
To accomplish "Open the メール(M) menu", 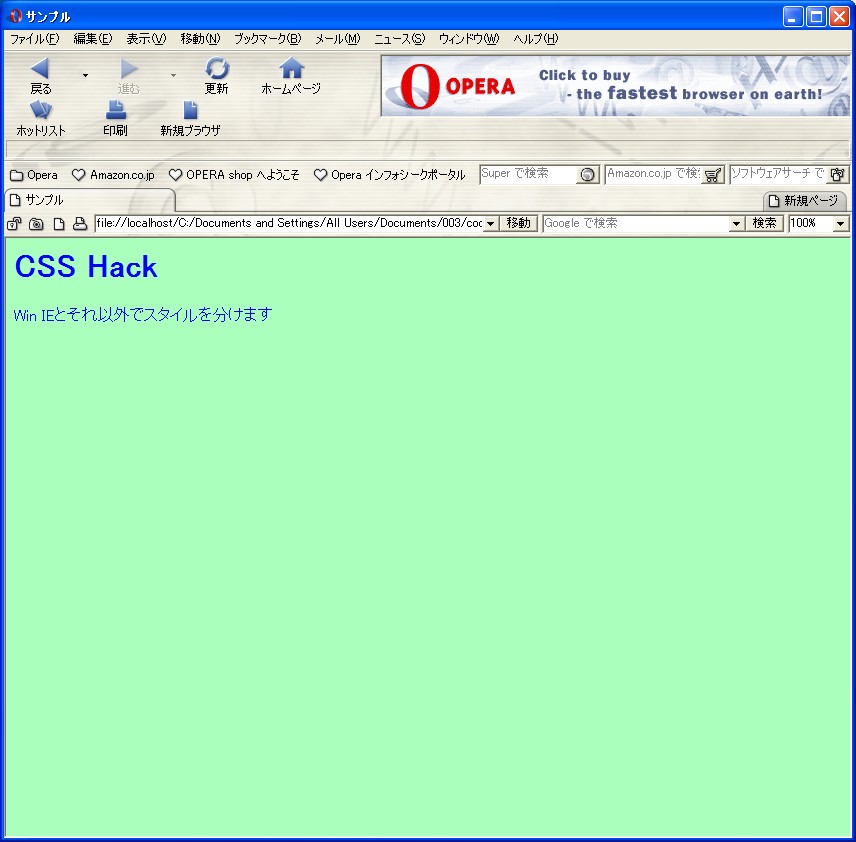I will point(338,39).
